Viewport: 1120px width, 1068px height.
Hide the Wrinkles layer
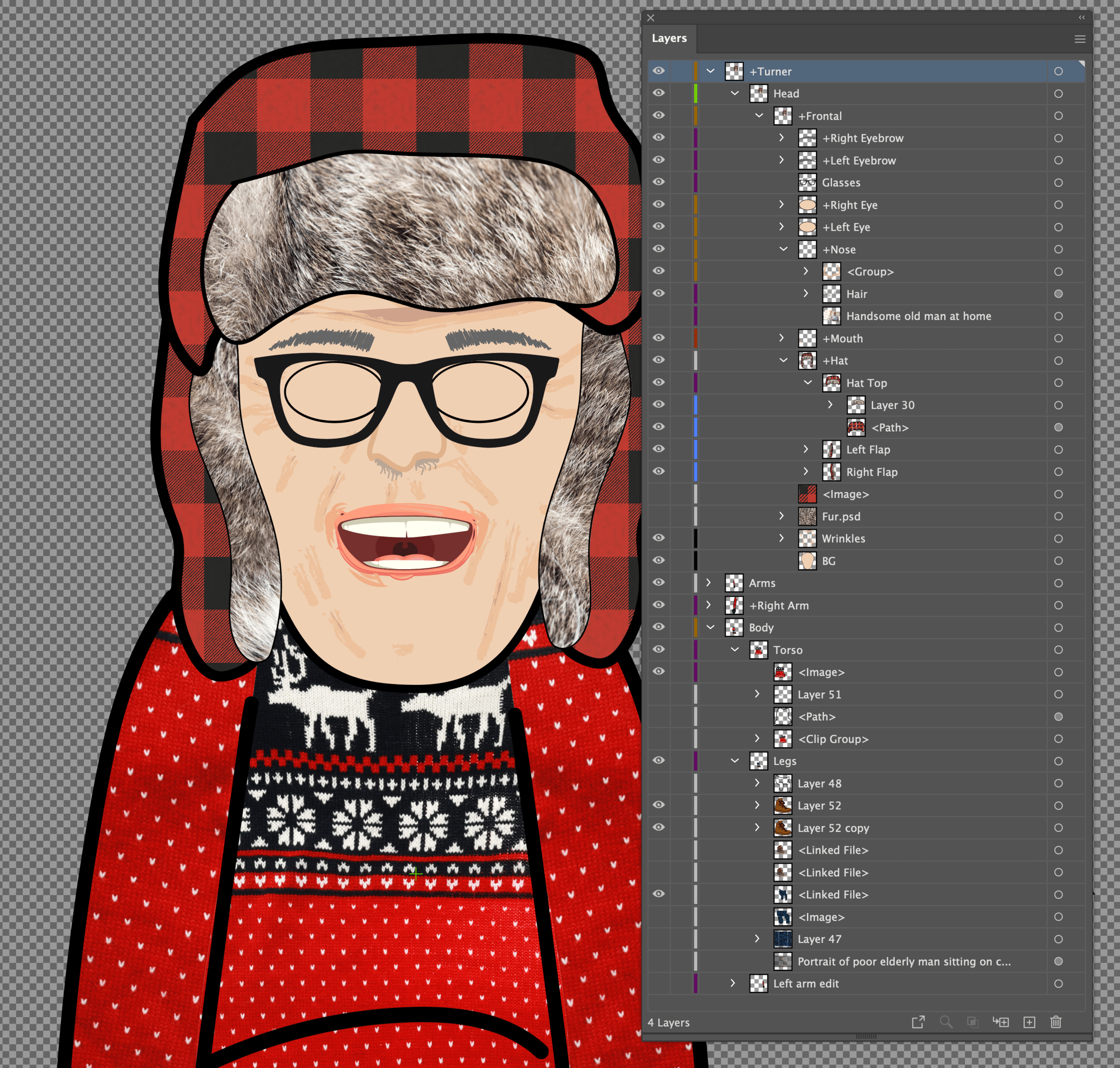(x=659, y=538)
